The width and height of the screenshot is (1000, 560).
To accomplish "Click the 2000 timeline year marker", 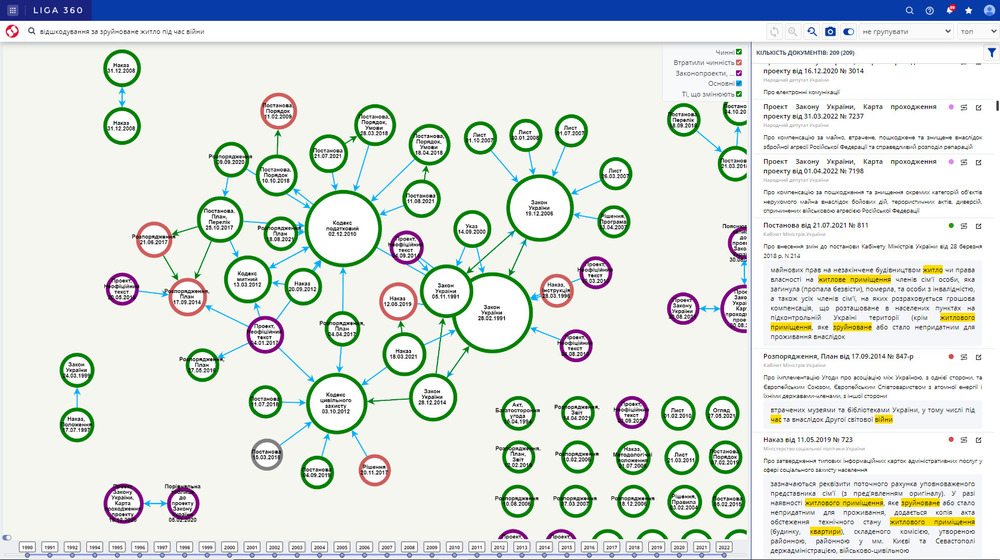I will (230, 547).
